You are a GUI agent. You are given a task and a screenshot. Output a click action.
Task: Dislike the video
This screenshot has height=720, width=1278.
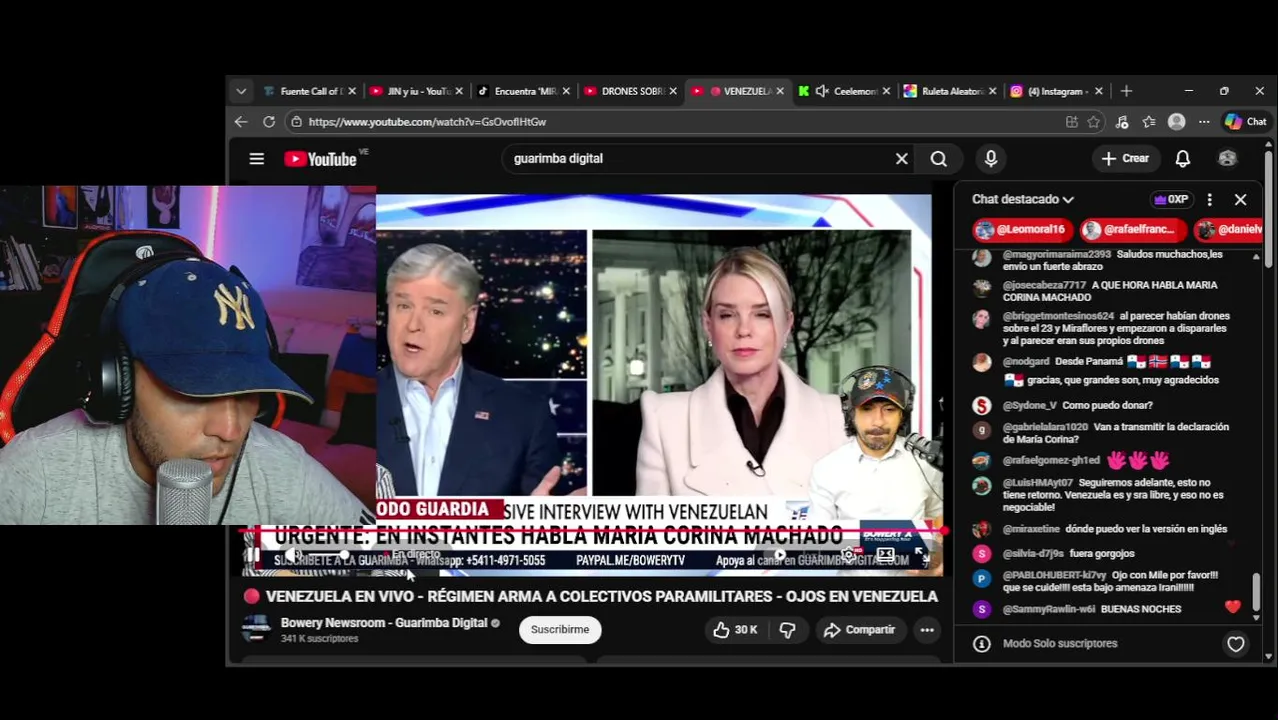(788, 629)
